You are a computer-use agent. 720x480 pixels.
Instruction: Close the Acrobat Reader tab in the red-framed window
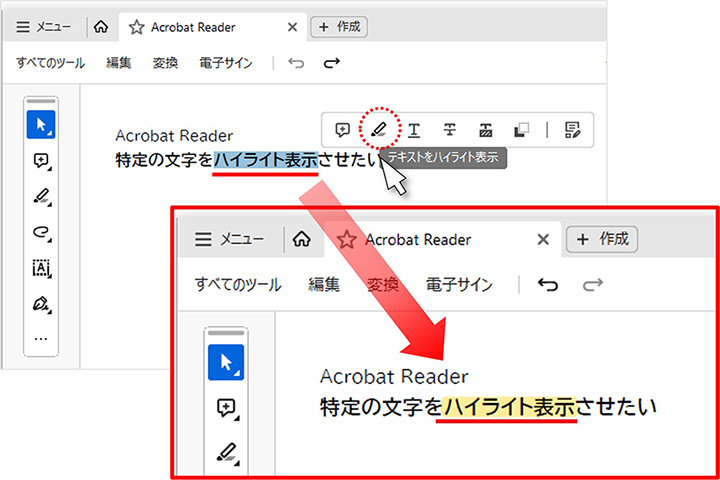click(x=543, y=240)
